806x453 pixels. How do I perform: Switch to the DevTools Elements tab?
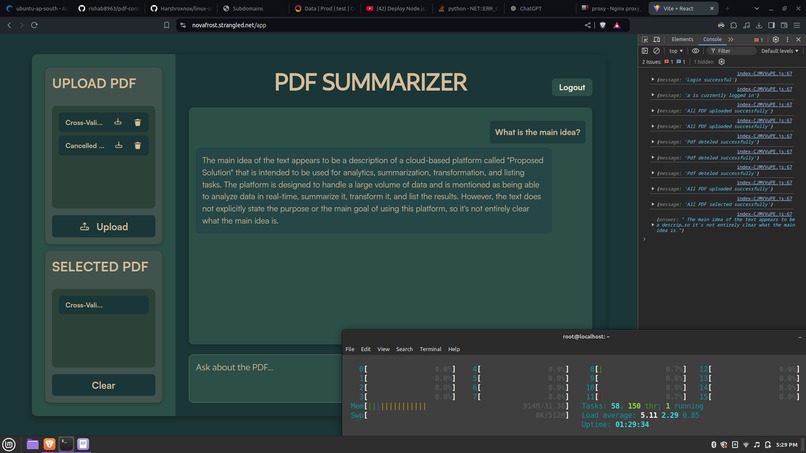[682, 40]
